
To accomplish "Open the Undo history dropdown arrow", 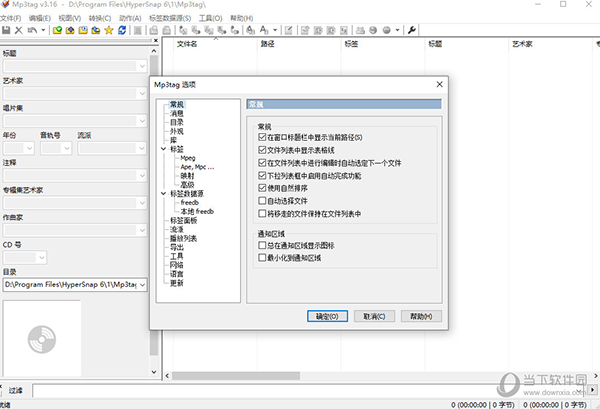I will click(x=43, y=30).
